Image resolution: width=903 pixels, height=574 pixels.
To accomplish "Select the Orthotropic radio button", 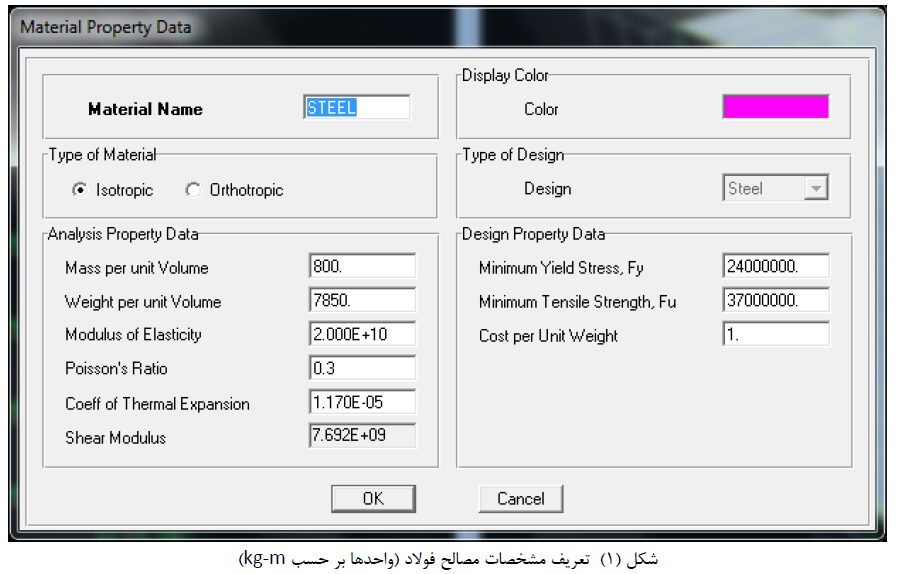I will point(193,189).
